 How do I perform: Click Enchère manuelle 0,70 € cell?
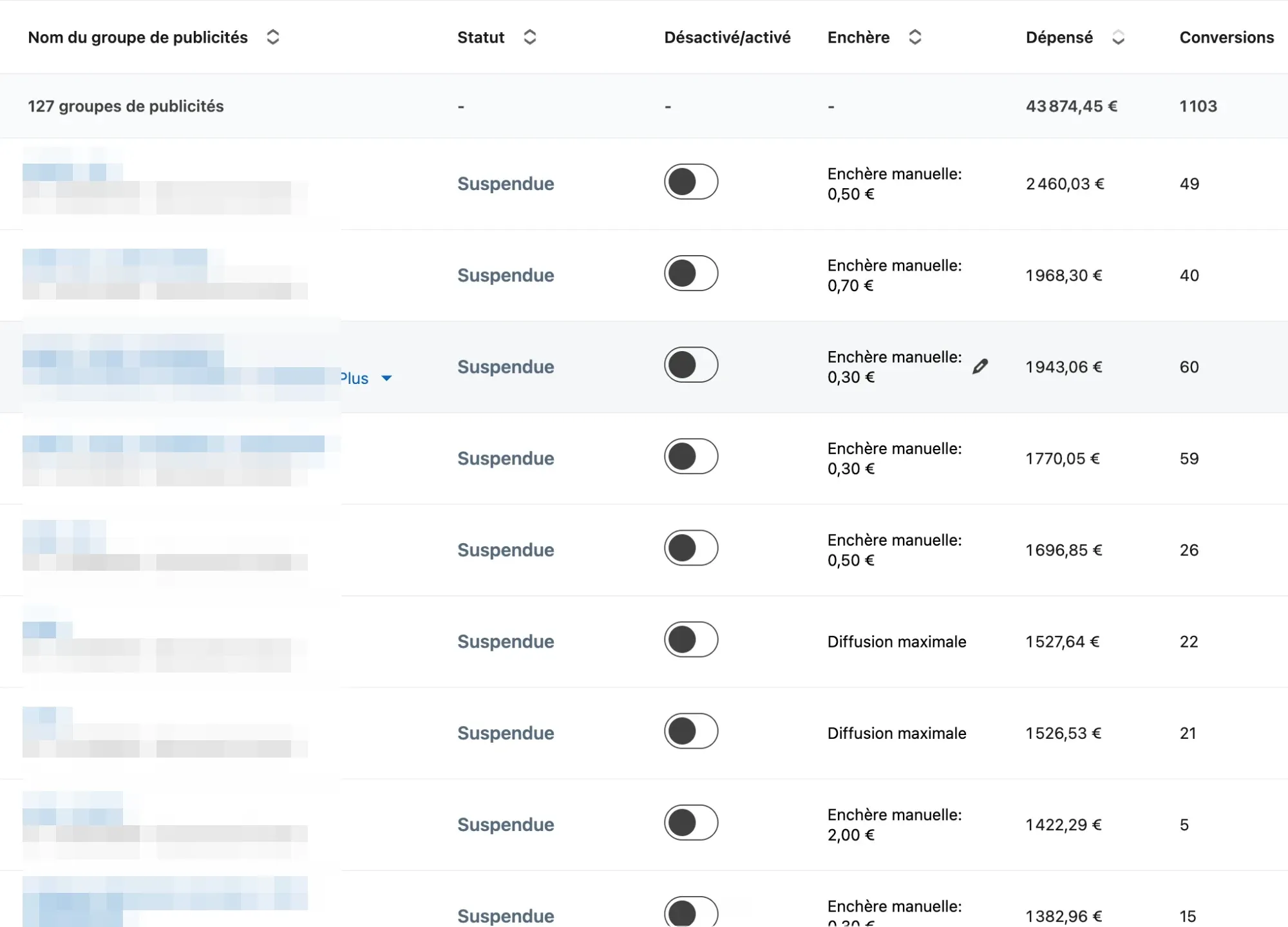pos(895,275)
